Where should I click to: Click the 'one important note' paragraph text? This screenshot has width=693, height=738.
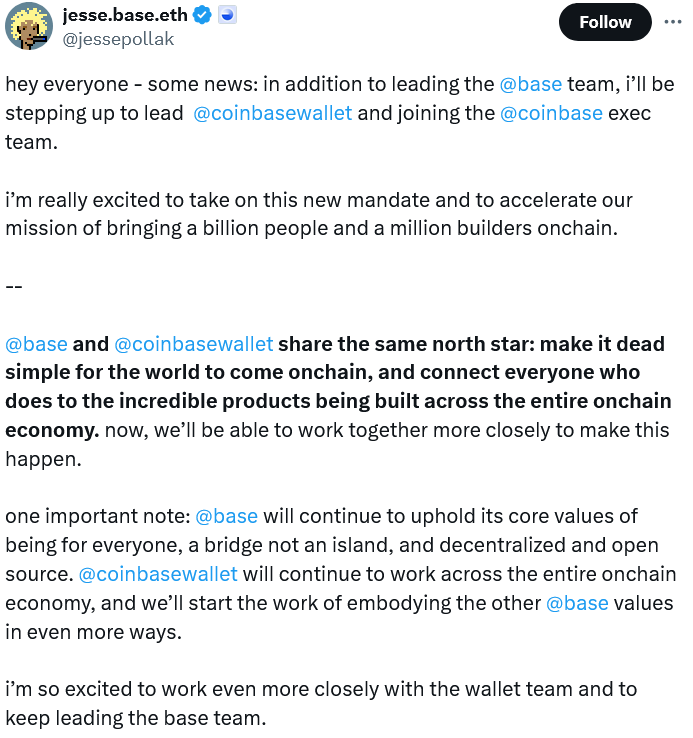(x=340, y=574)
